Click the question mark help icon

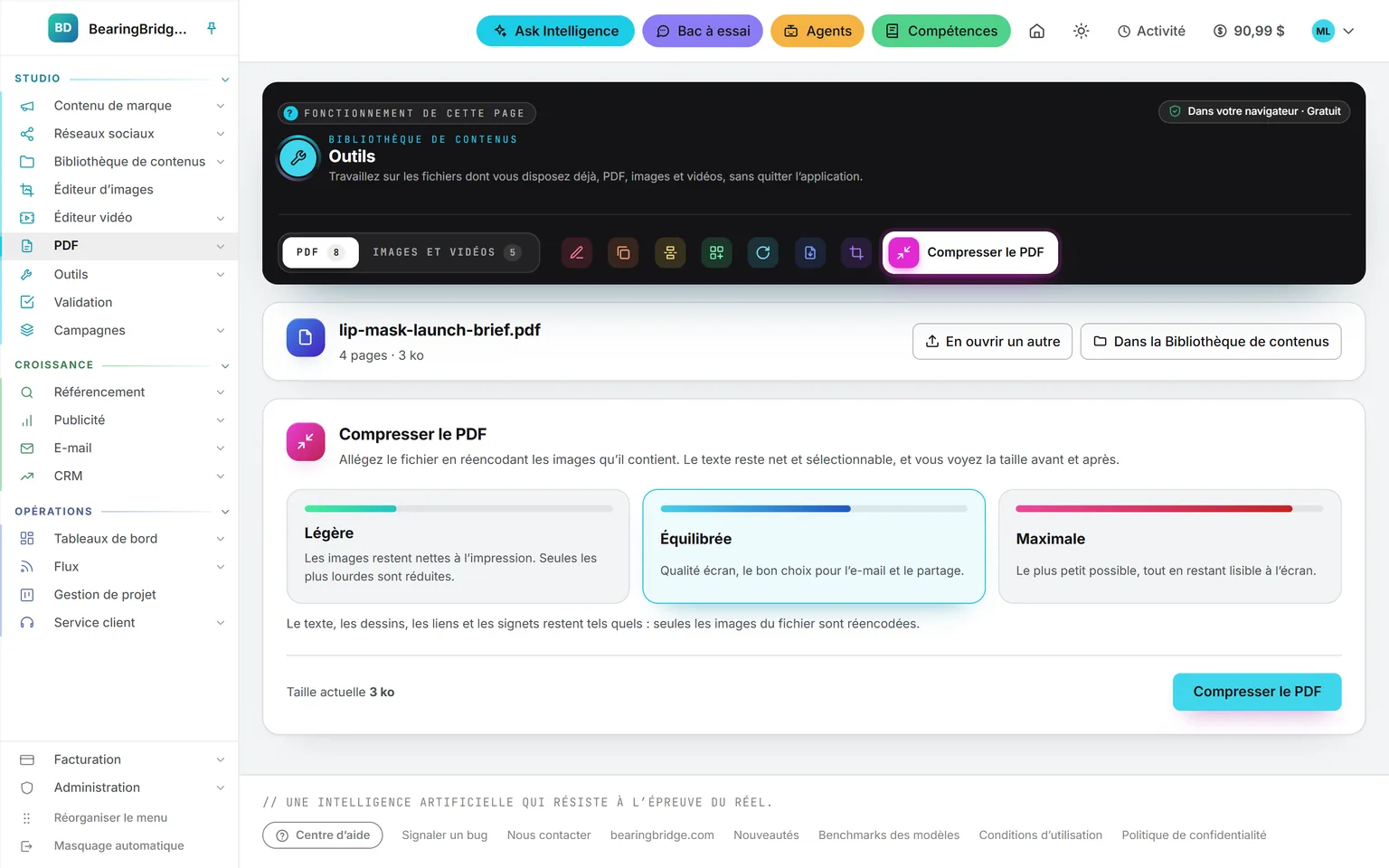[x=290, y=113]
